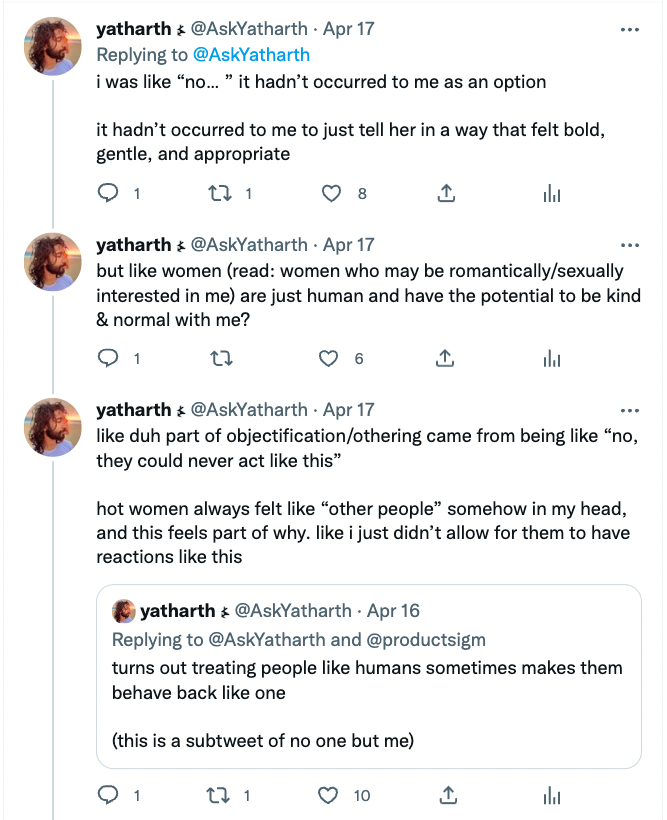667x820 pixels.
Task: Open more options on second tweet
Action: coord(629,245)
